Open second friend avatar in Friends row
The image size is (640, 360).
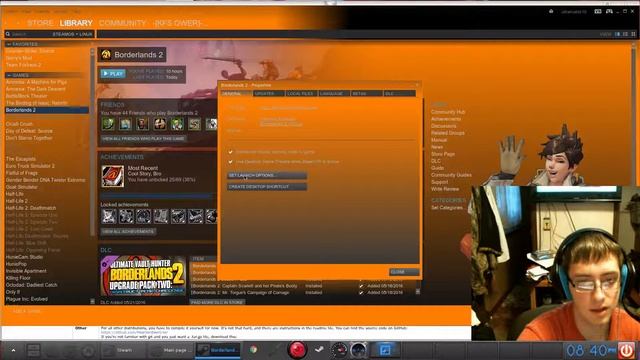(x=125, y=124)
